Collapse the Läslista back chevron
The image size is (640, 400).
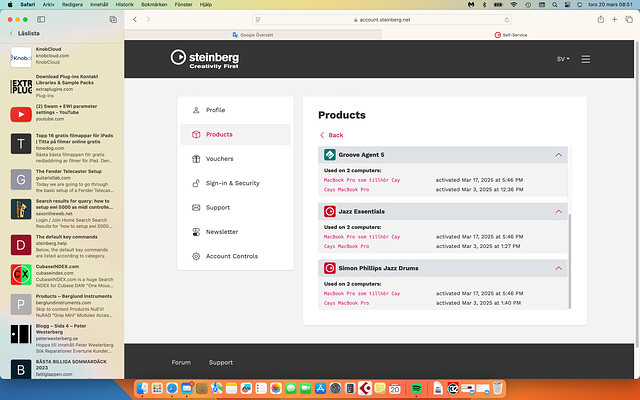coord(11,33)
